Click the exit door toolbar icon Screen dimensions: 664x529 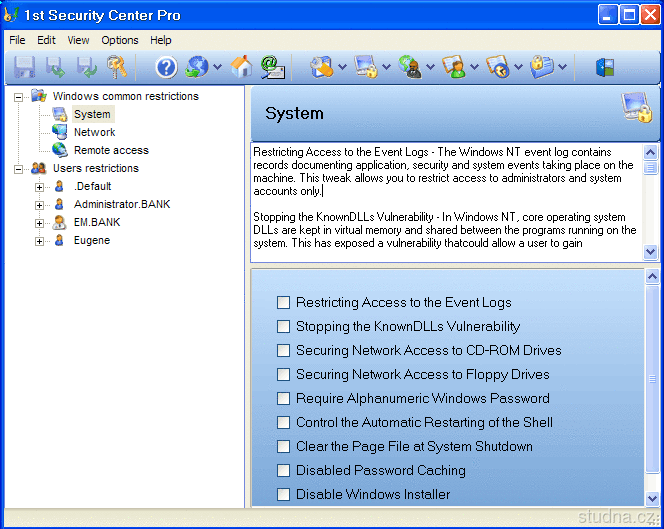pyautogui.click(x=605, y=67)
